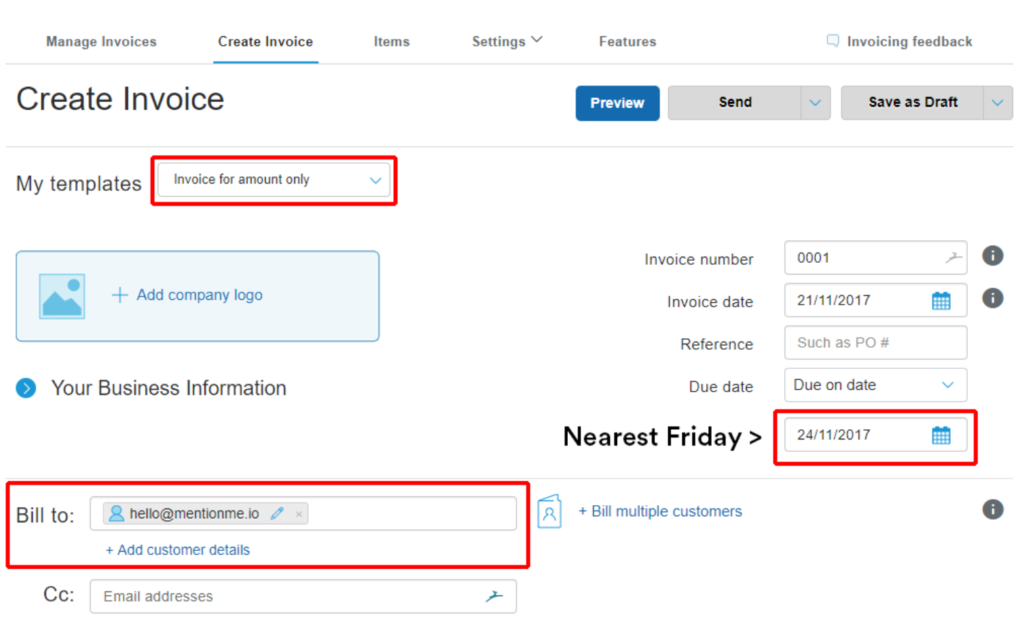The width and height of the screenshot is (1024, 640).
Task: Open the invoice date calendar picker
Action: pos(940,301)
